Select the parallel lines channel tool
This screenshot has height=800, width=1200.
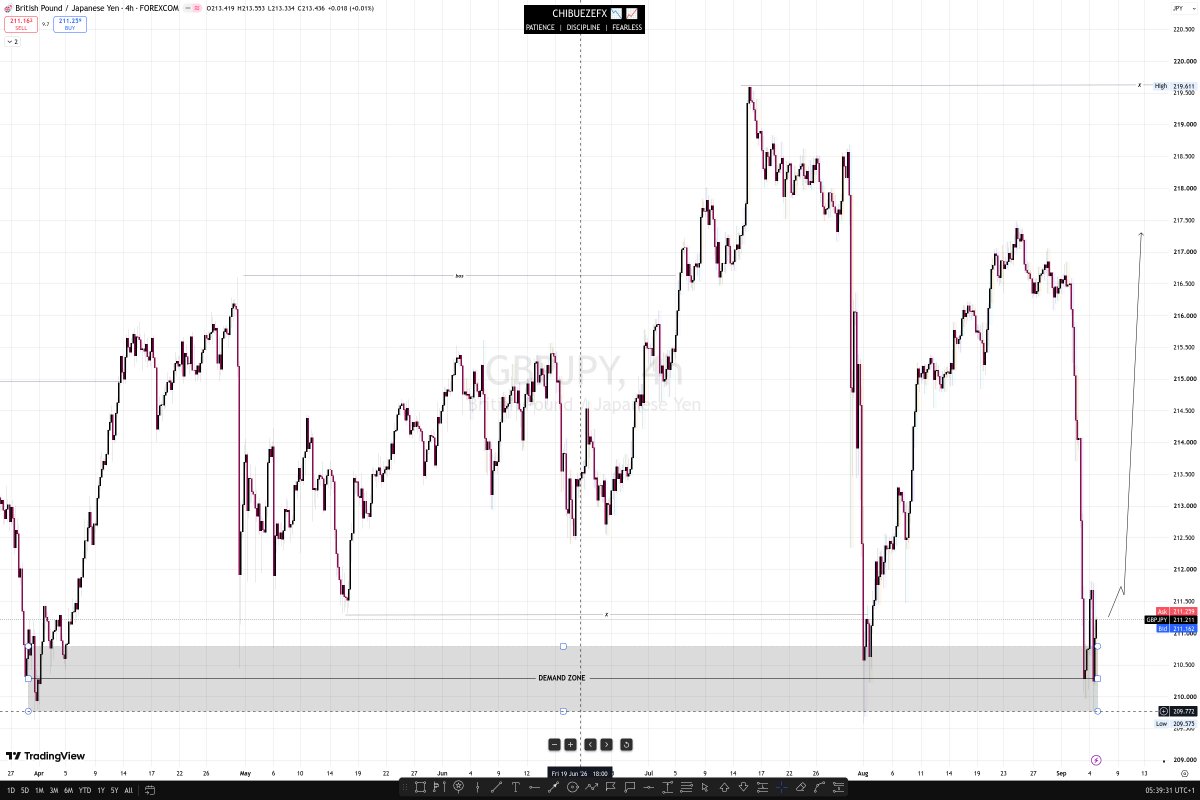[x=686, y=787]
